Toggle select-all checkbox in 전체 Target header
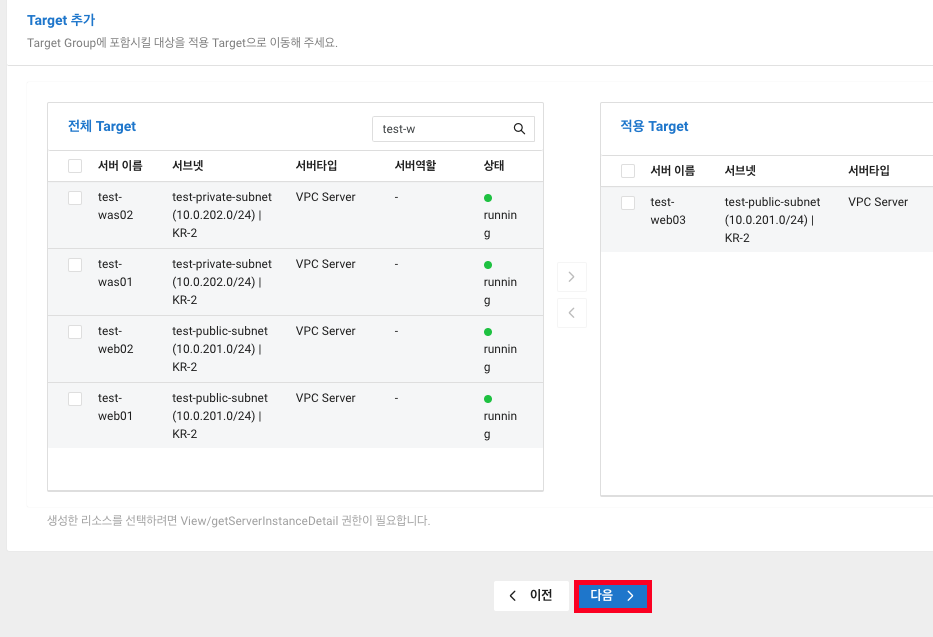Viewport: 933px width, 637px height. (x=75, y=166)
